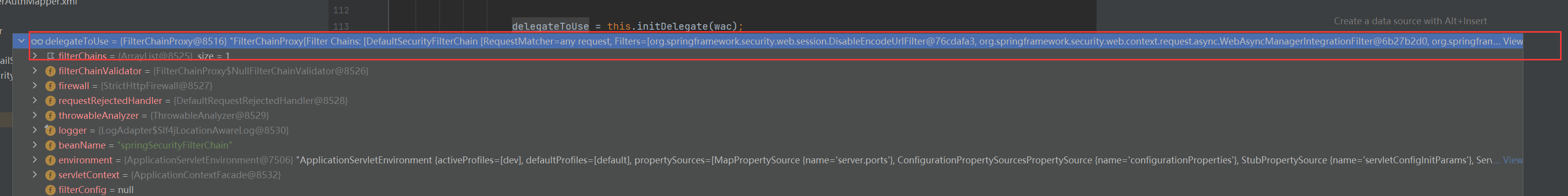This screenshot has height=196, width=1568.
Task: Click the field icon beside filterConfig
Action: [51, 190]
